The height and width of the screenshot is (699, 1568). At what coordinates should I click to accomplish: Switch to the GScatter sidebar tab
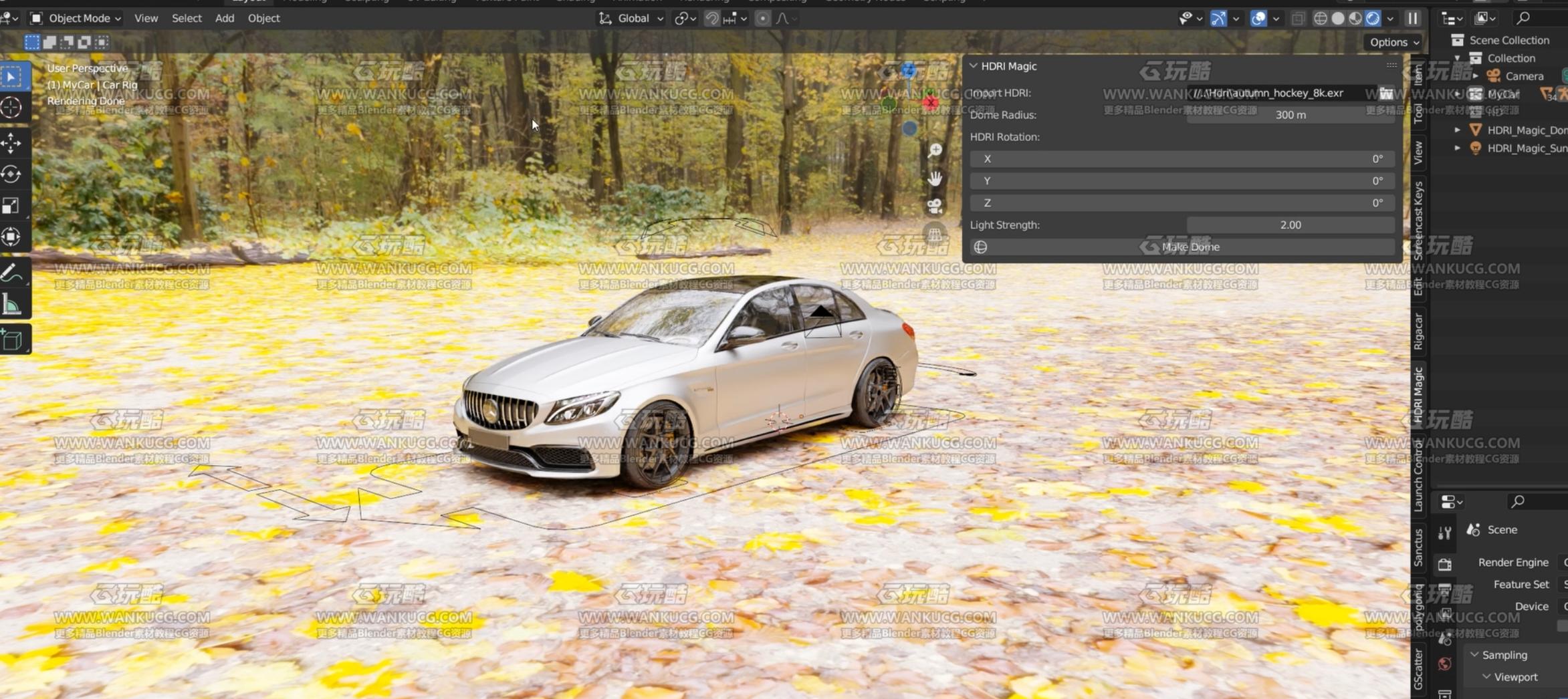coord(1418,669)
